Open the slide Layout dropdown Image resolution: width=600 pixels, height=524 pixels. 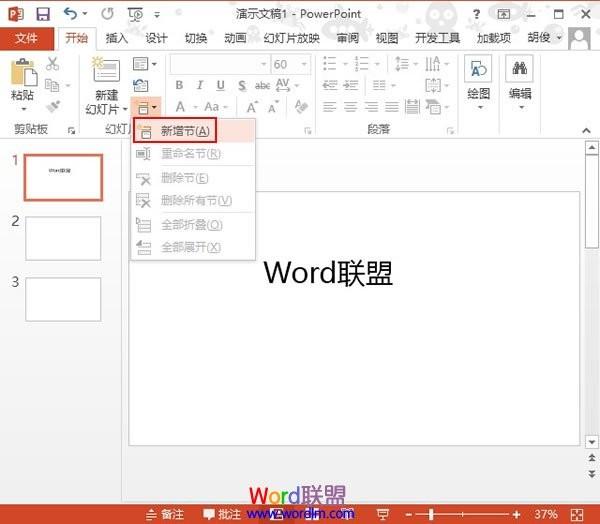pyautogui.click(x=145, y=64)
